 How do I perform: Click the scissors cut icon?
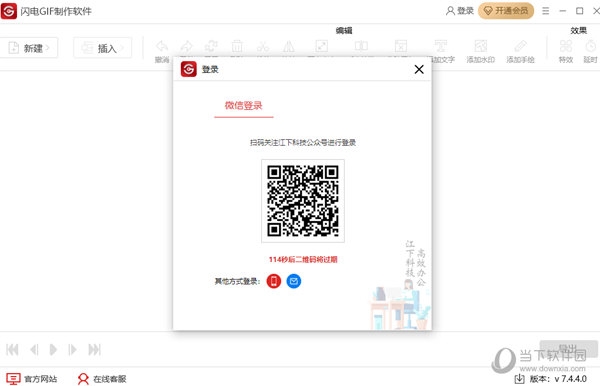click(x=263, y=47)
